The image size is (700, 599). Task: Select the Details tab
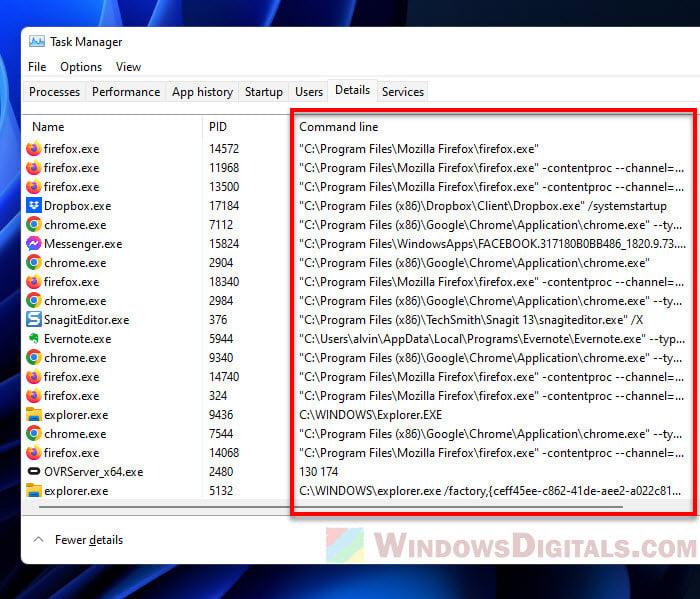coord(353,91)
